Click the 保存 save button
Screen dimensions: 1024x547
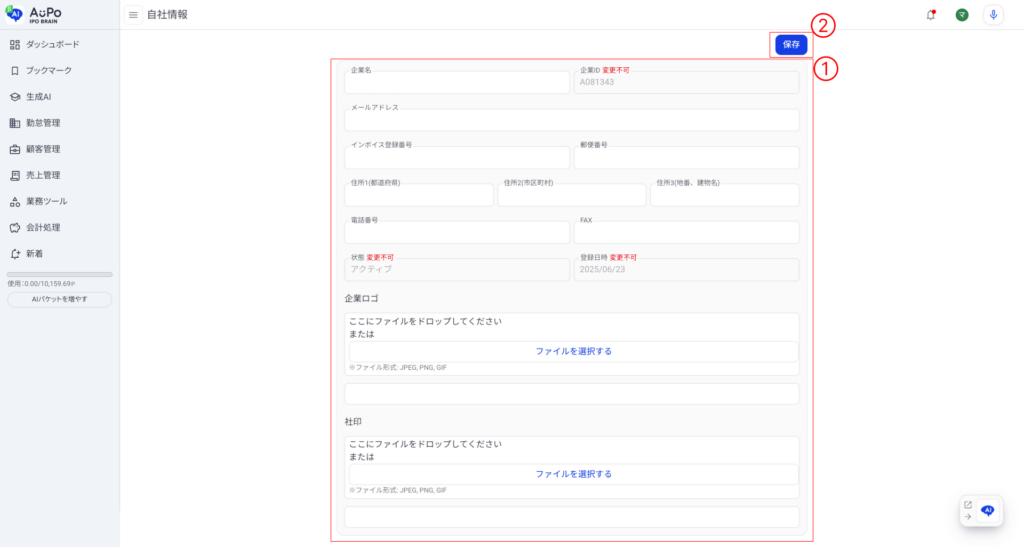pos(791,45)
